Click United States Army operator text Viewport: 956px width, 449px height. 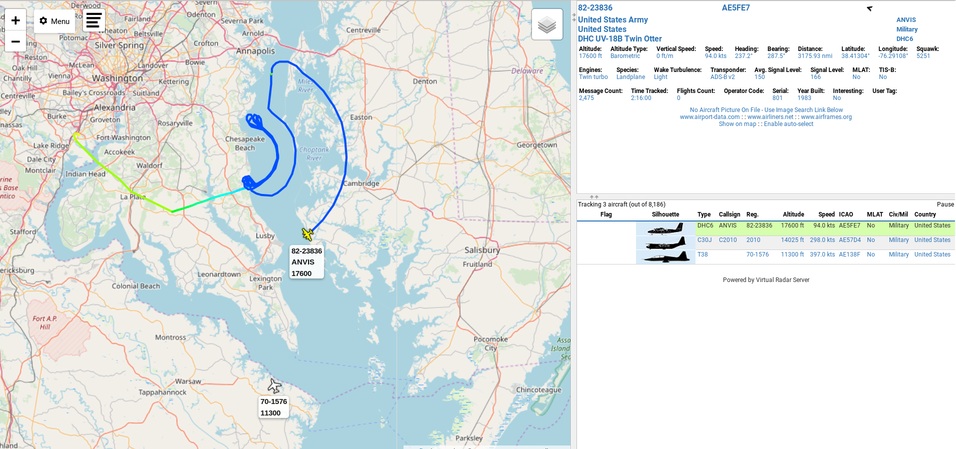coord(613,20)
